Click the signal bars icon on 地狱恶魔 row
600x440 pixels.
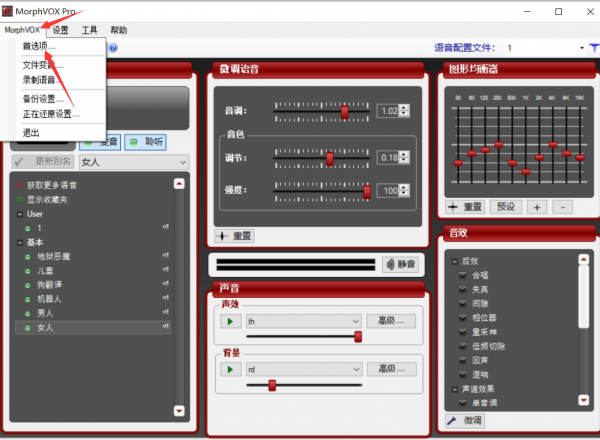coord(166,255)
